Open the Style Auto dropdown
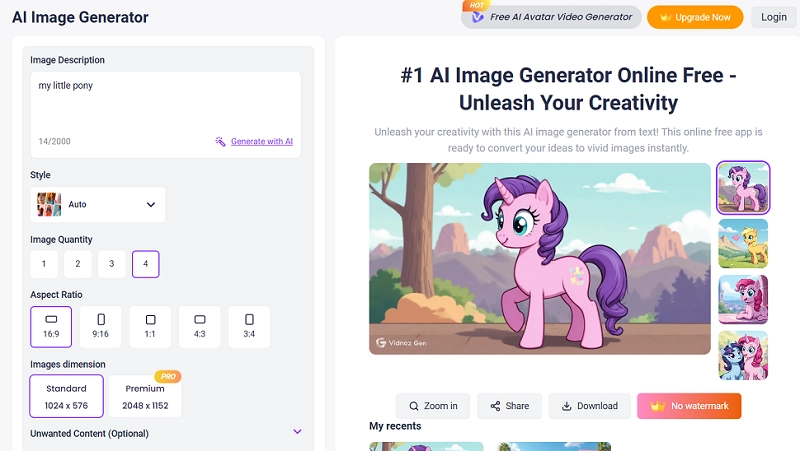Viewport: 800px width, 451px height. (97, 205)
